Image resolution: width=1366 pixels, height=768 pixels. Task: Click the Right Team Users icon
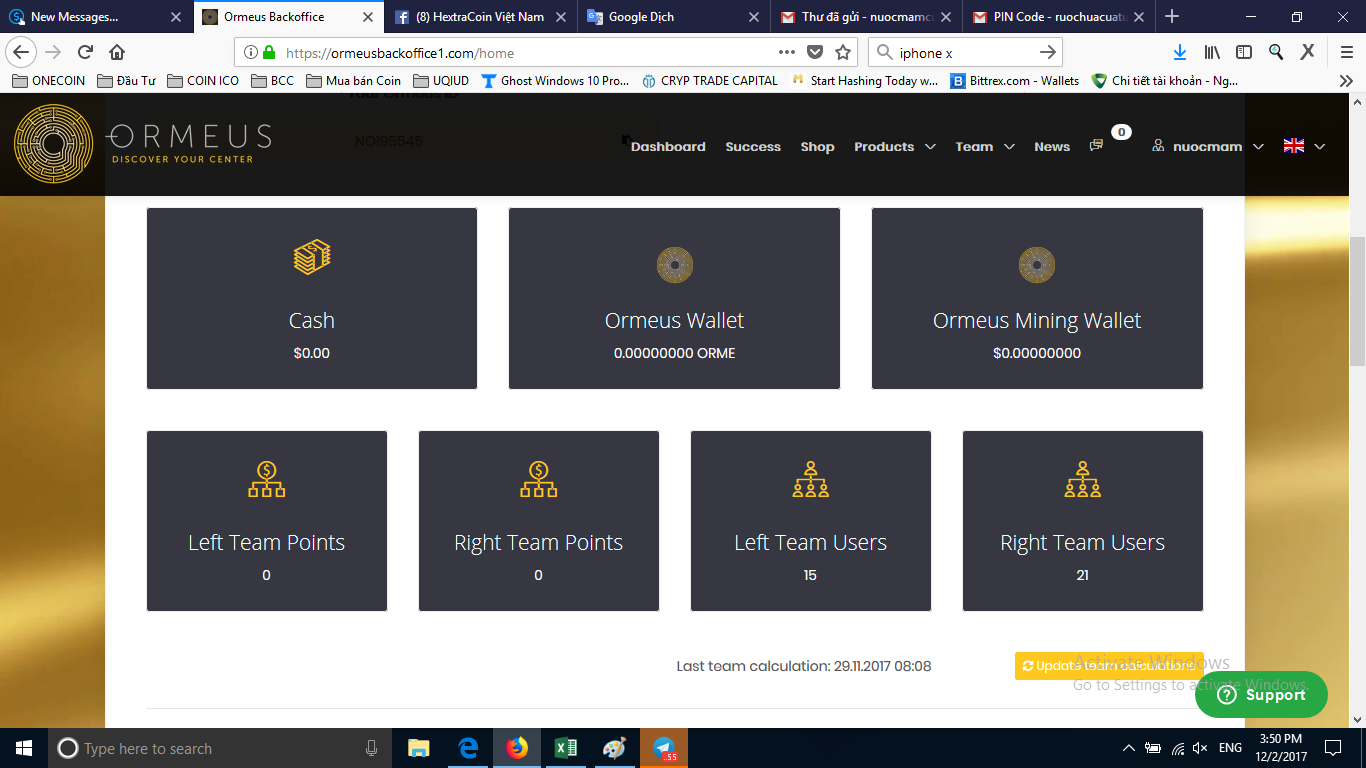click(1083, 479)
